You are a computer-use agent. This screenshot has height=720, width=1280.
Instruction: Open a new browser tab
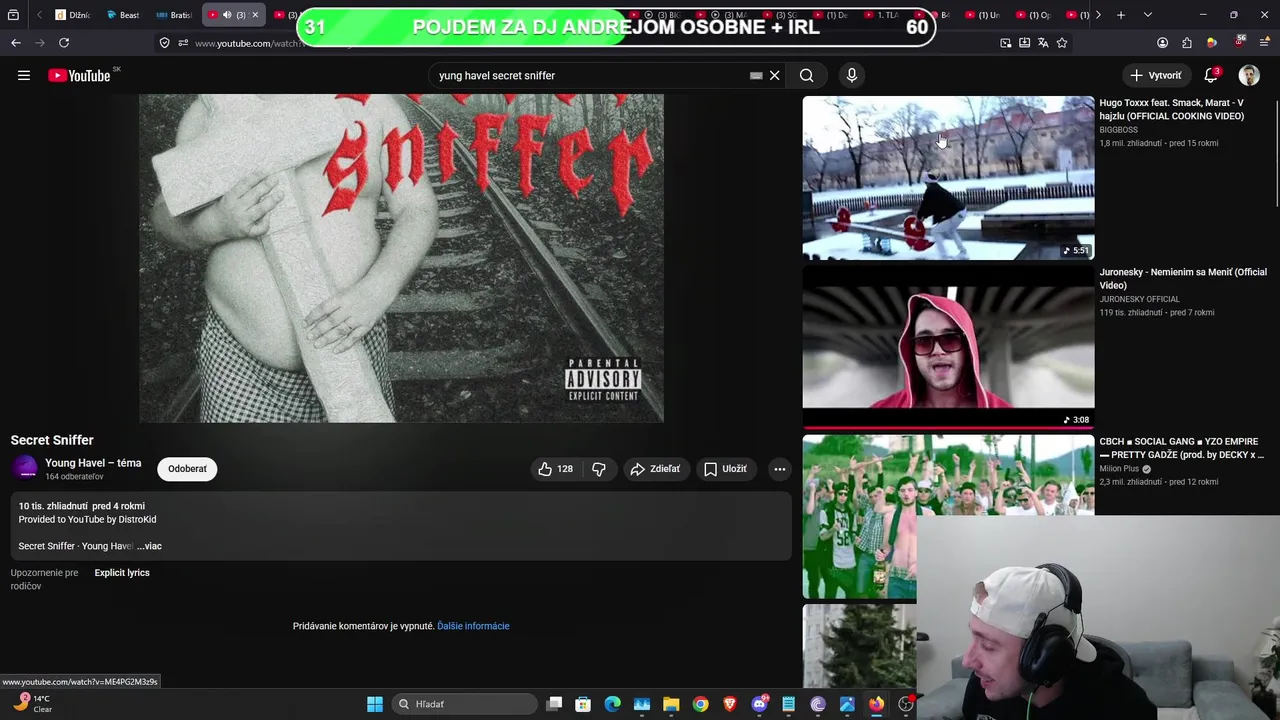(1121, 15)
